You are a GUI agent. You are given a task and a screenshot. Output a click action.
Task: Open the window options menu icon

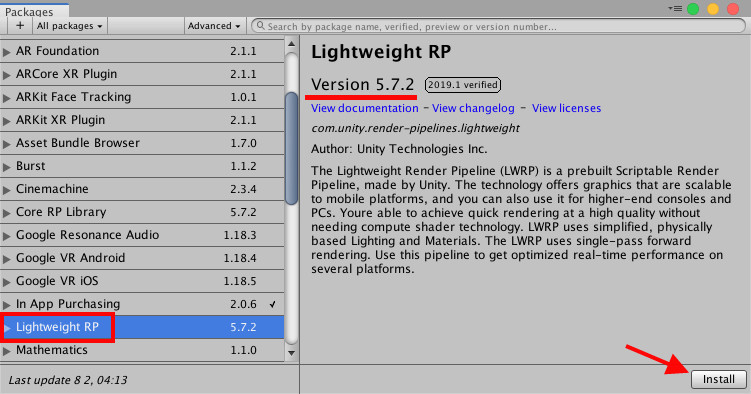coord(675,9)
